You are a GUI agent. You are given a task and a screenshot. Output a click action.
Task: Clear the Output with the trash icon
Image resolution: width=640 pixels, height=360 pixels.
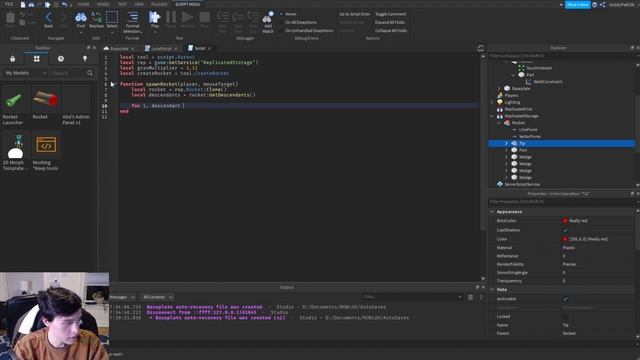point(471,297)
